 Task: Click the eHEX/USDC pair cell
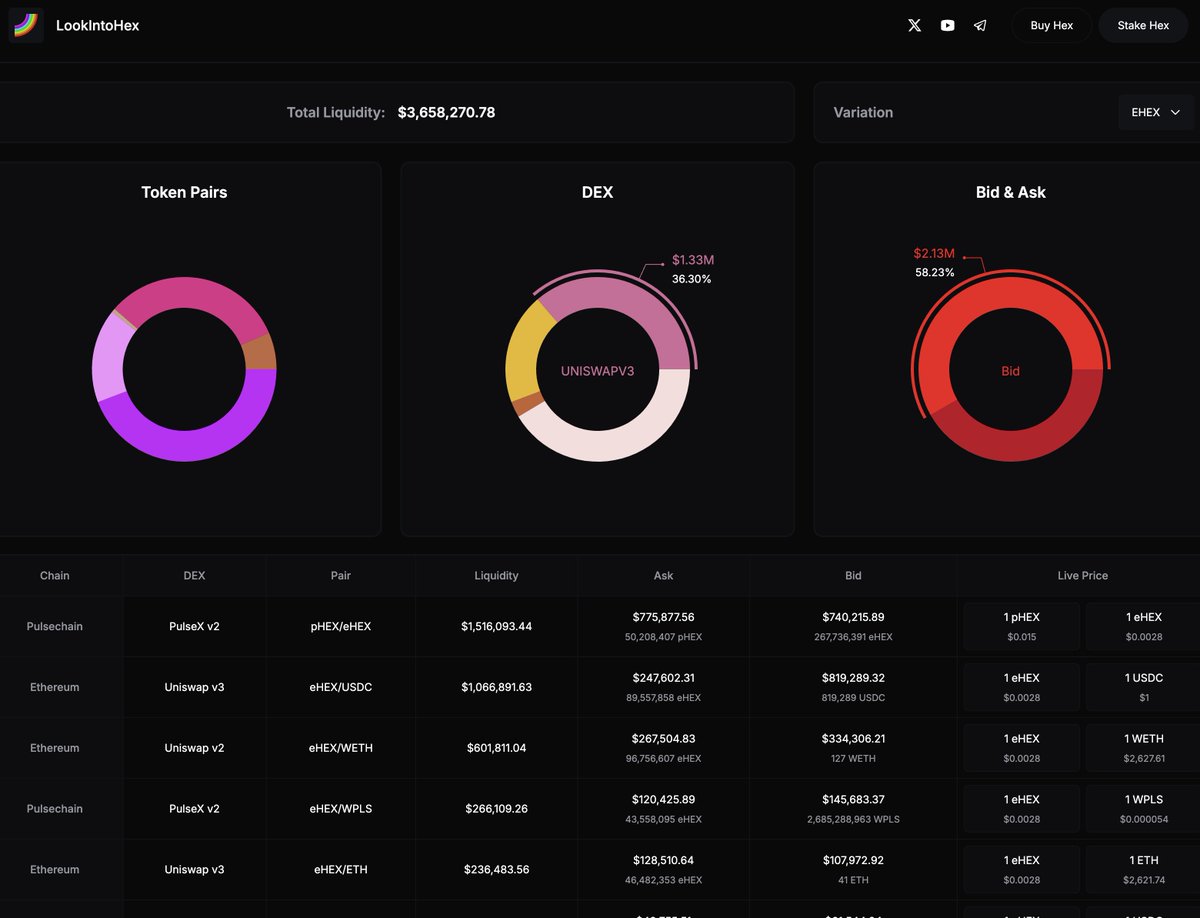click(341, 688)
